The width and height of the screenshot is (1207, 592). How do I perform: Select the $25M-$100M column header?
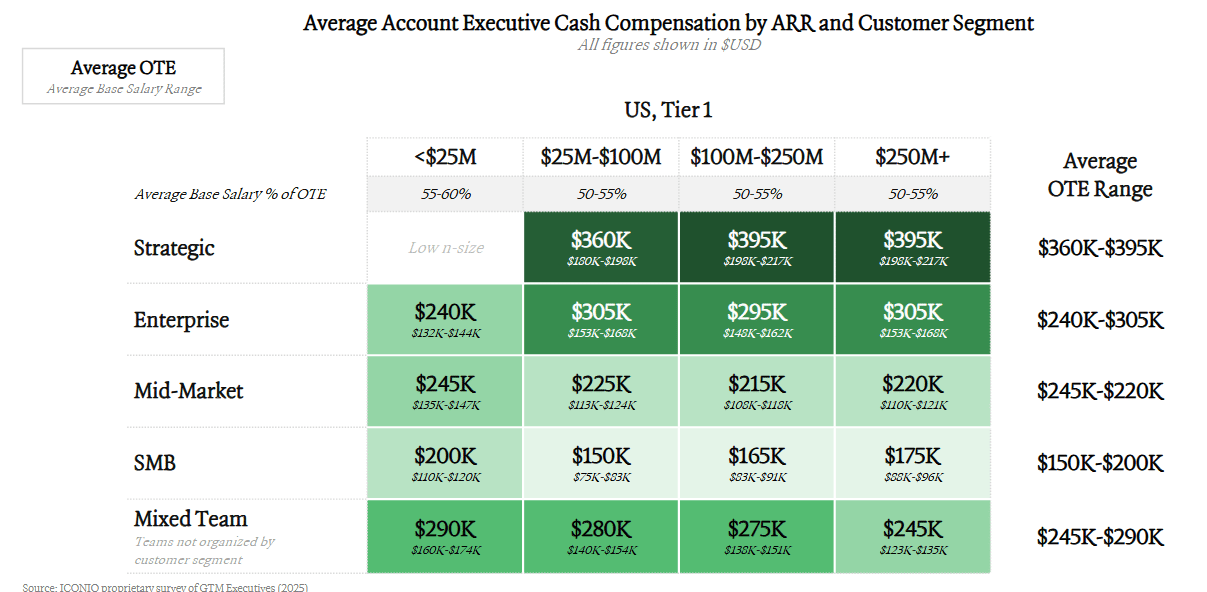pos(601,157)
